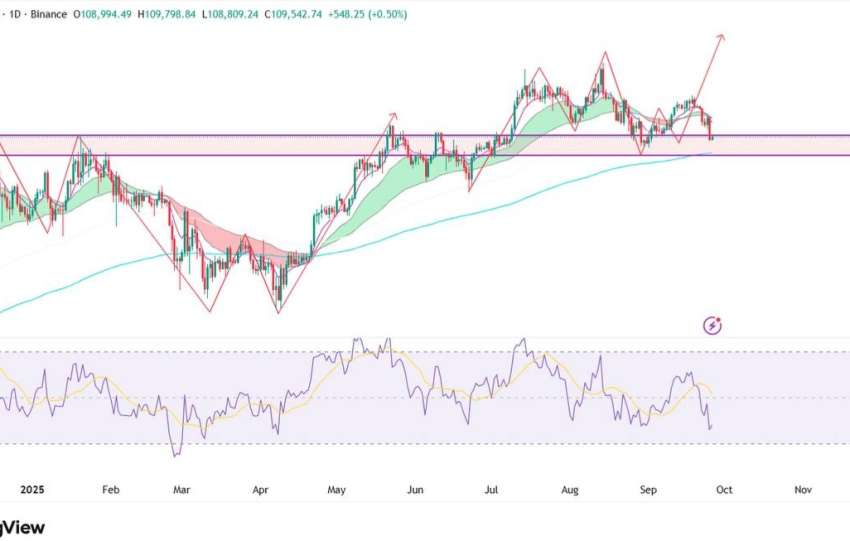Click the Mar label on time axis
Viewport: 850px width, 541px height.
point(182,491)
